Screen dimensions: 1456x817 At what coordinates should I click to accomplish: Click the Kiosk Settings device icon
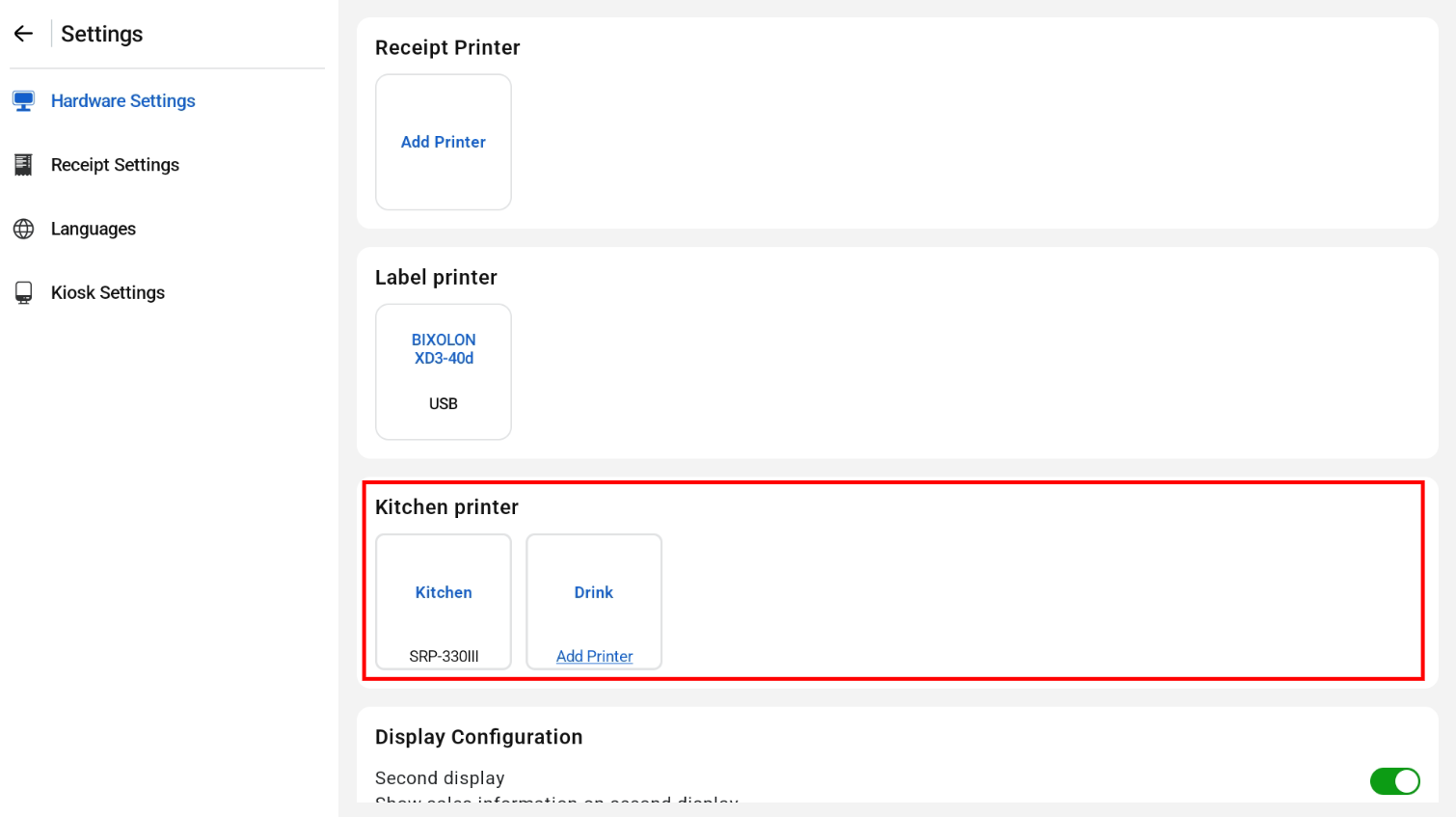24,293
